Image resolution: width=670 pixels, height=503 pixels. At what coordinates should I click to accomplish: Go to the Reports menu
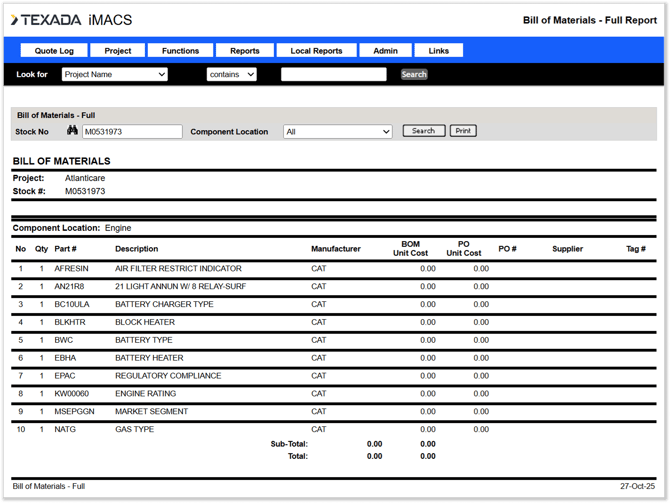coord(244,50)
